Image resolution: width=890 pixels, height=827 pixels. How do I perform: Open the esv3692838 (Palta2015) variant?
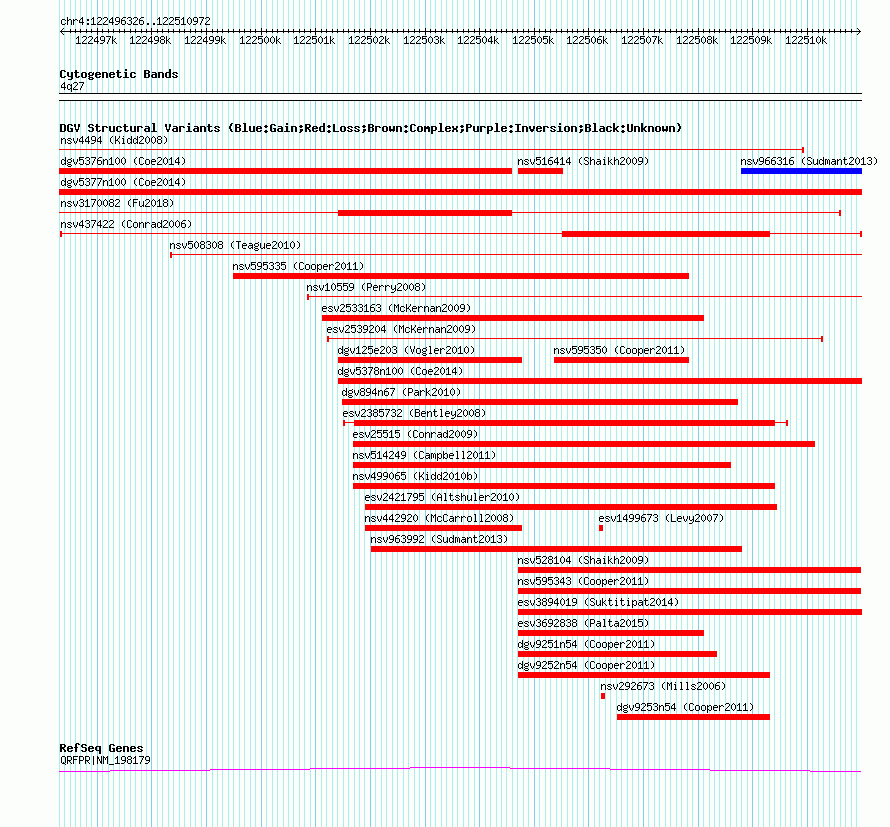[x=583, y=623]
